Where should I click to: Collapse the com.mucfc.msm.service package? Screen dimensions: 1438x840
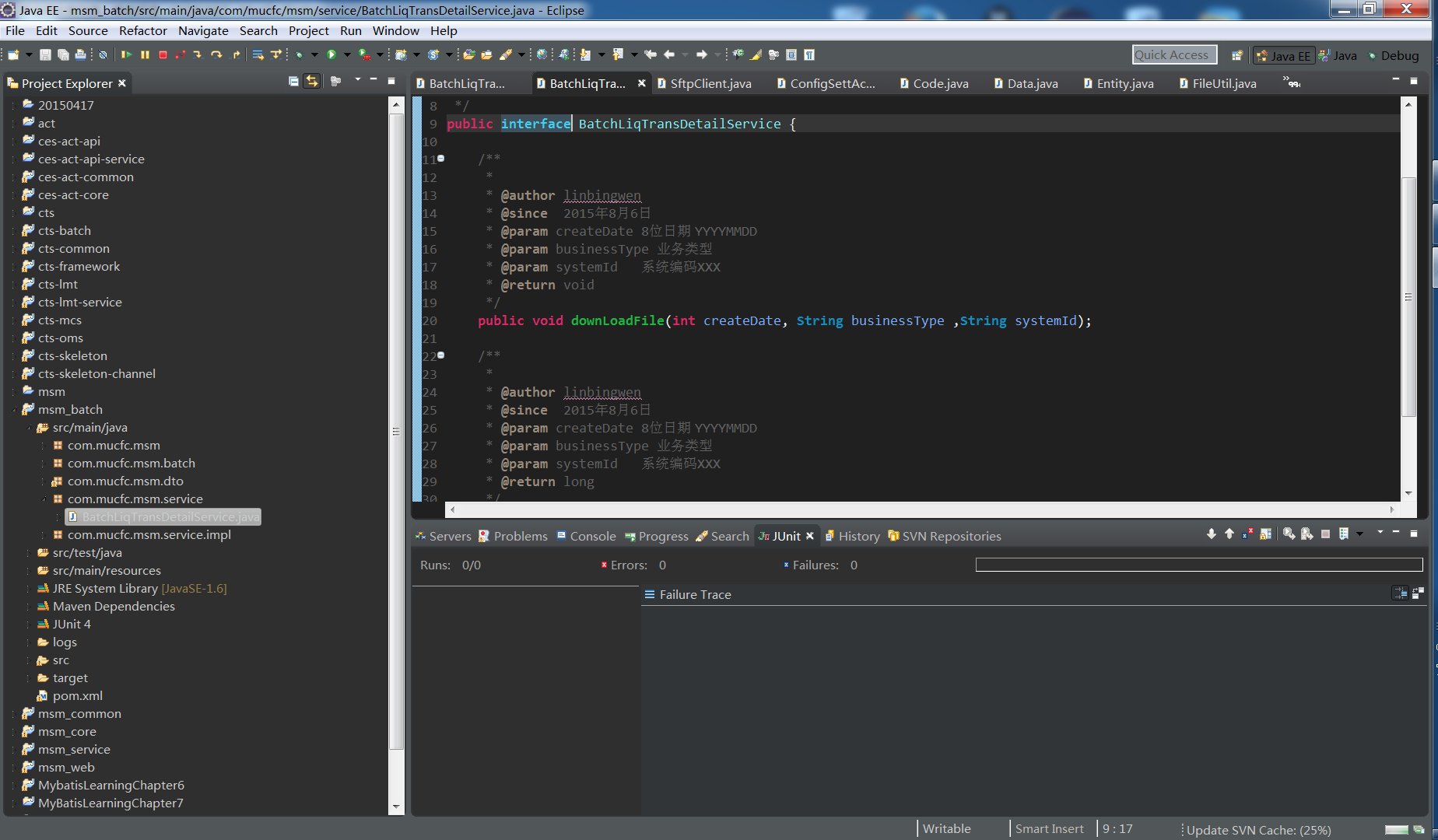(x=44, y=499)
